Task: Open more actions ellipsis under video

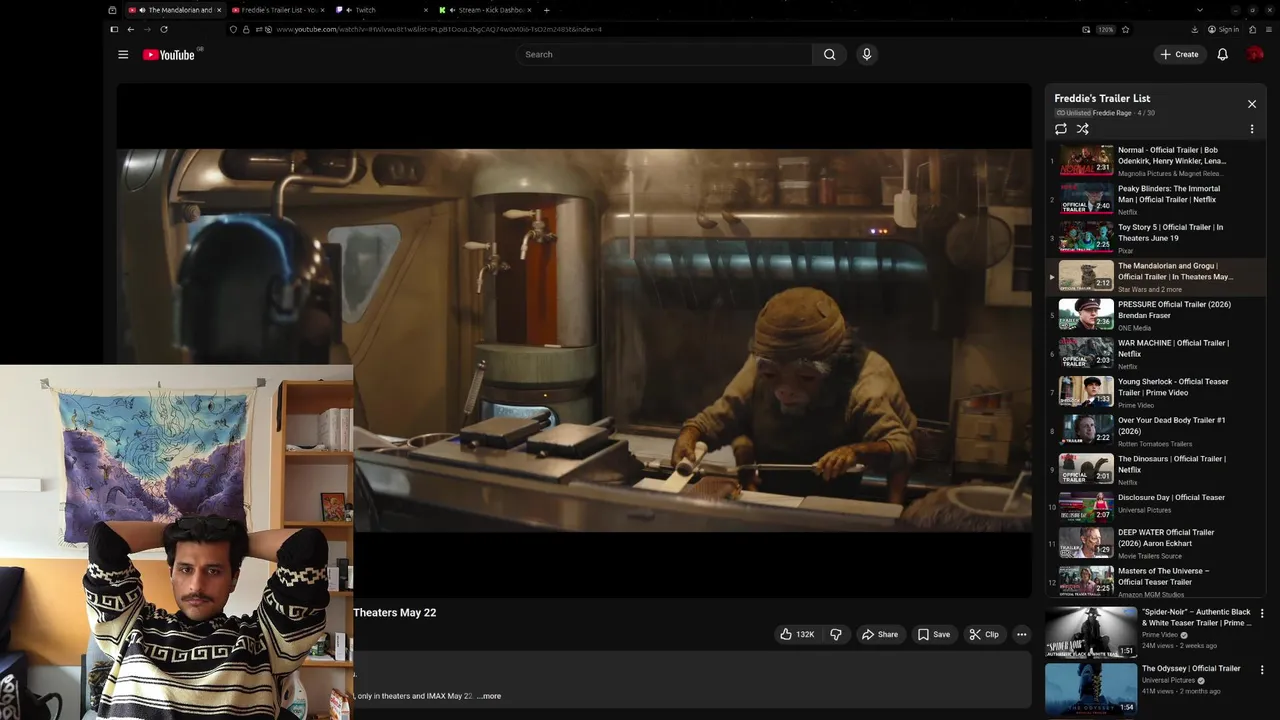Action: [1021, 634]
